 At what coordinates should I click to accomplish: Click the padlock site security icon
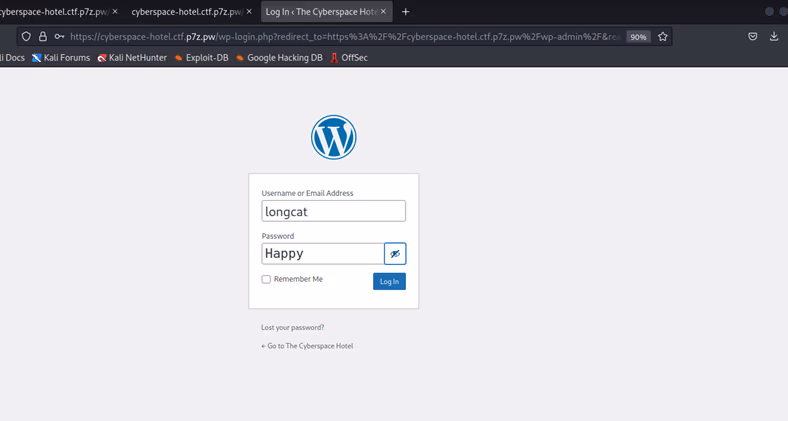click(x=43, y=37)
